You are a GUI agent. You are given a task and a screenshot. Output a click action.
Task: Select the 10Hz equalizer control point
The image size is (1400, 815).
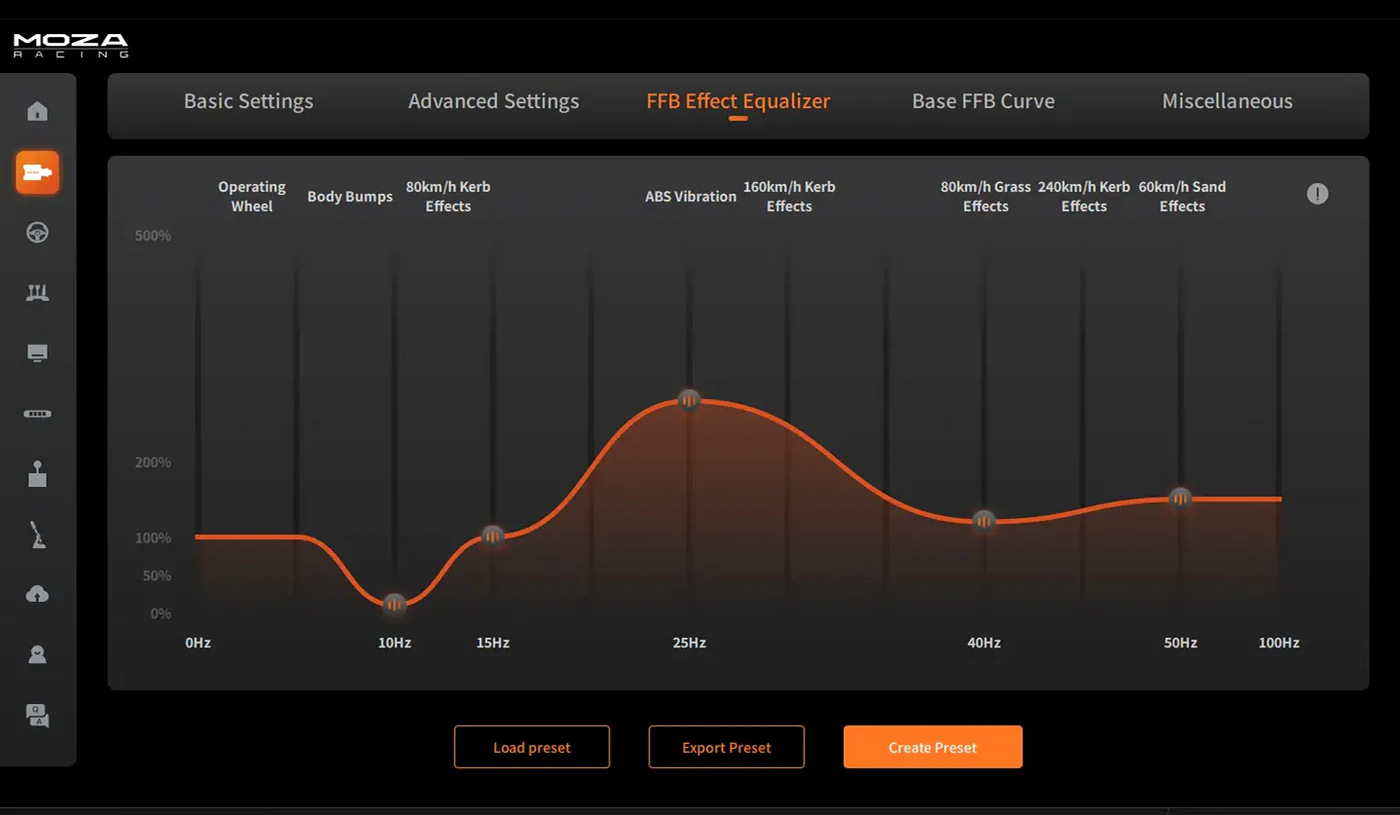[395, 604]
